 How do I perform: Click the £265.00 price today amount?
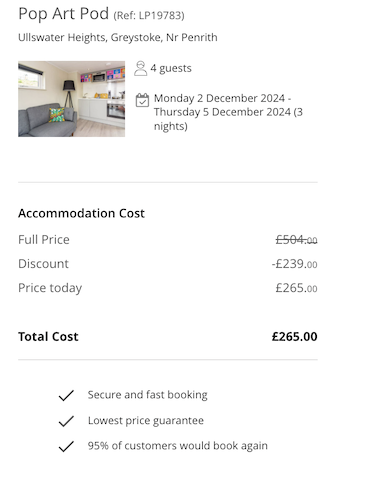tap(296, 288)
